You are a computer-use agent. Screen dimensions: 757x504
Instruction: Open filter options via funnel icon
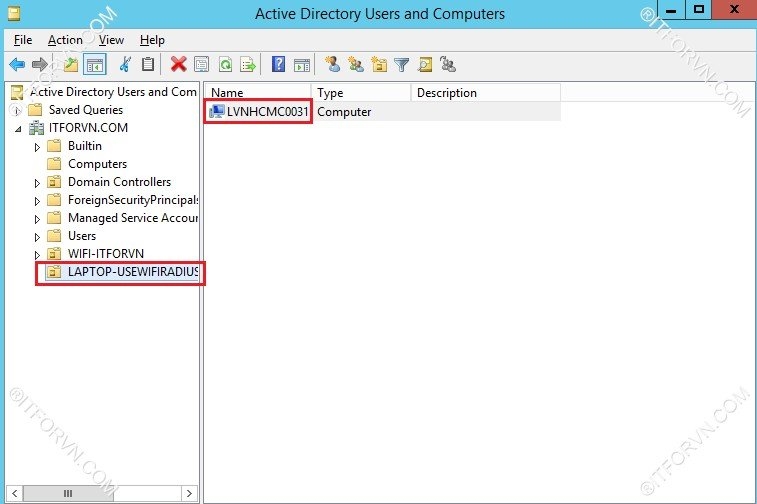[x=401, y=65]
